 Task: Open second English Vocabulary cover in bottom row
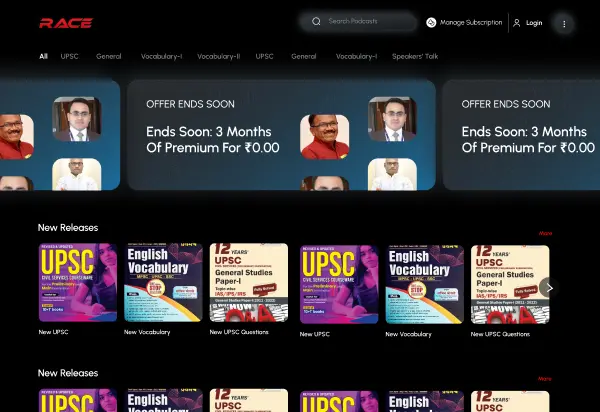pos(425,401)
